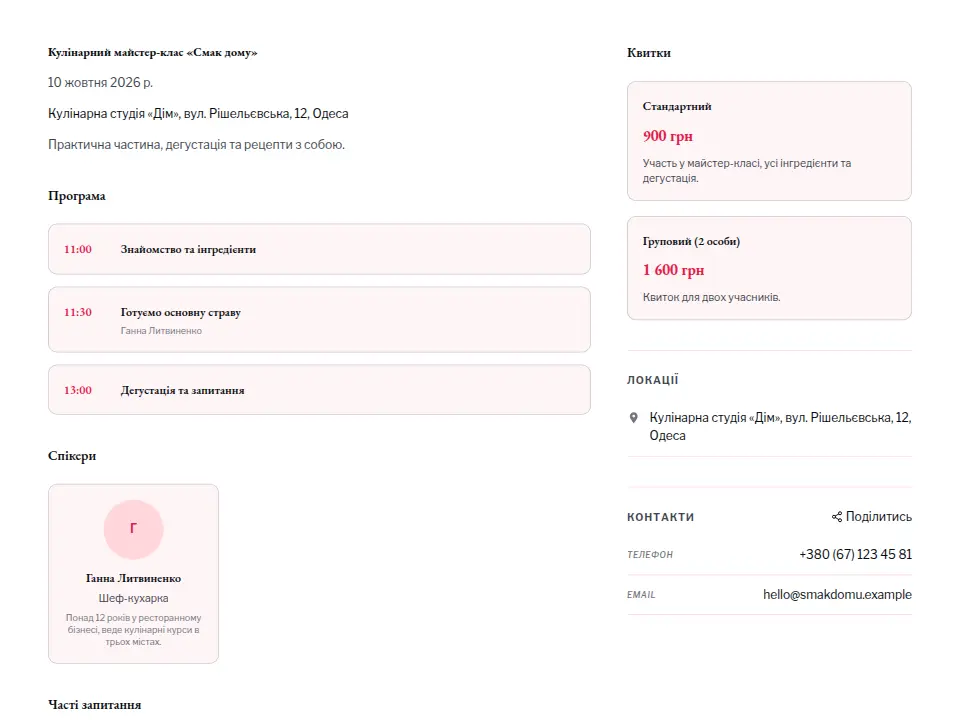Viewport: 960px width, 720px height.
Task: Click the map pin location icon
Action: 634,418
